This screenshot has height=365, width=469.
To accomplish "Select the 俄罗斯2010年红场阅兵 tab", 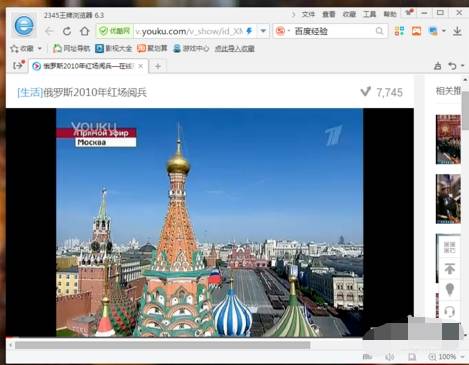I will 87,66.
